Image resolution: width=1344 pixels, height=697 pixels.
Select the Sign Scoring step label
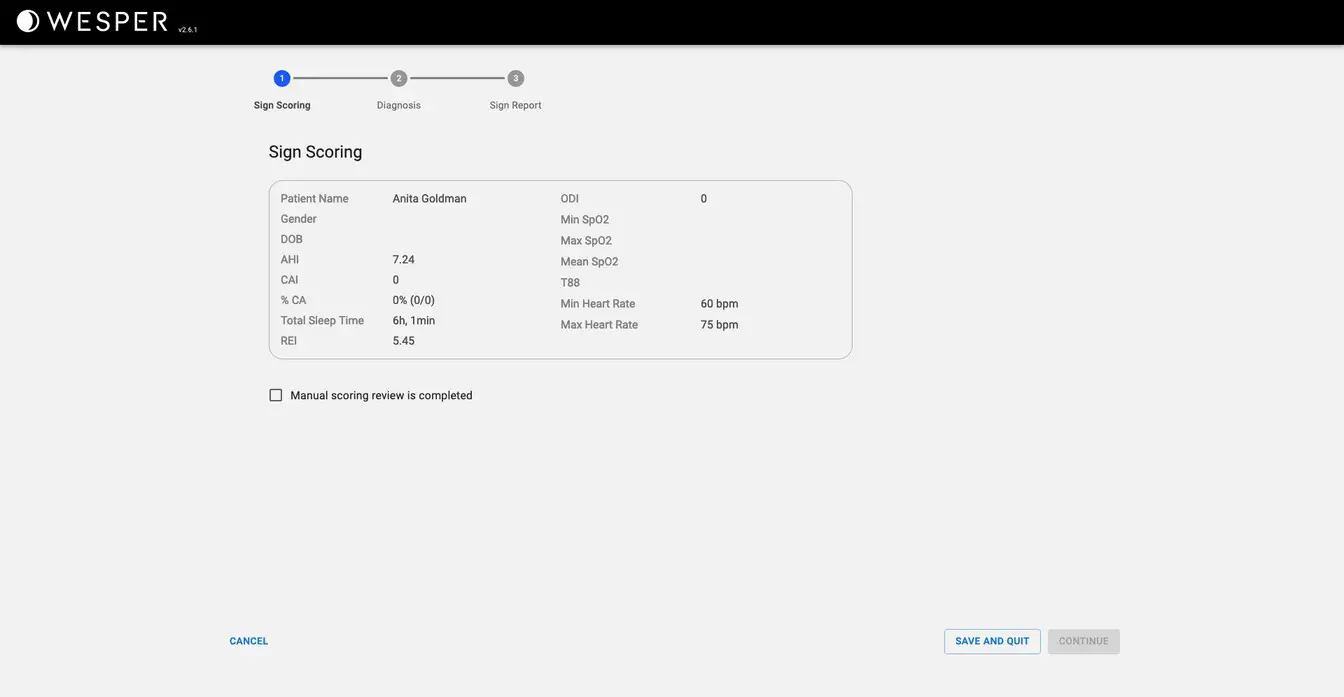(x=282, y=103)
